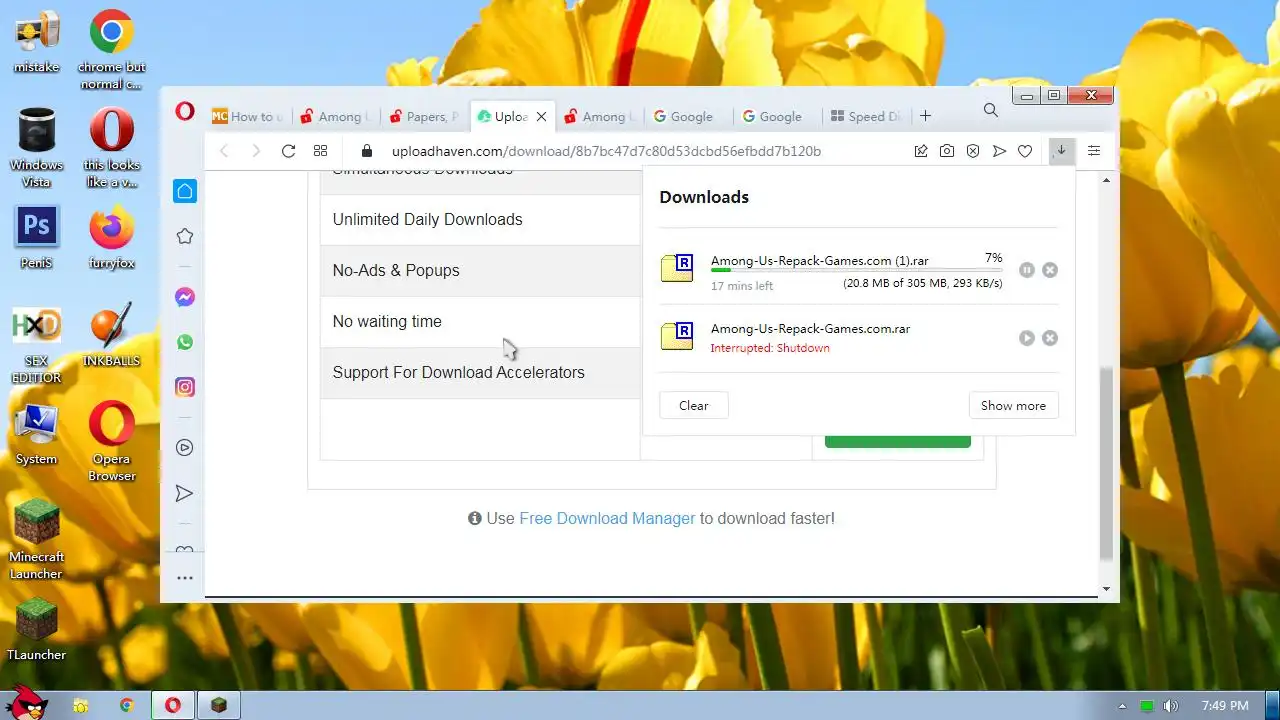
Task: Toggle the downloads arrow button in toolbar
Action: pos(1061,151)
